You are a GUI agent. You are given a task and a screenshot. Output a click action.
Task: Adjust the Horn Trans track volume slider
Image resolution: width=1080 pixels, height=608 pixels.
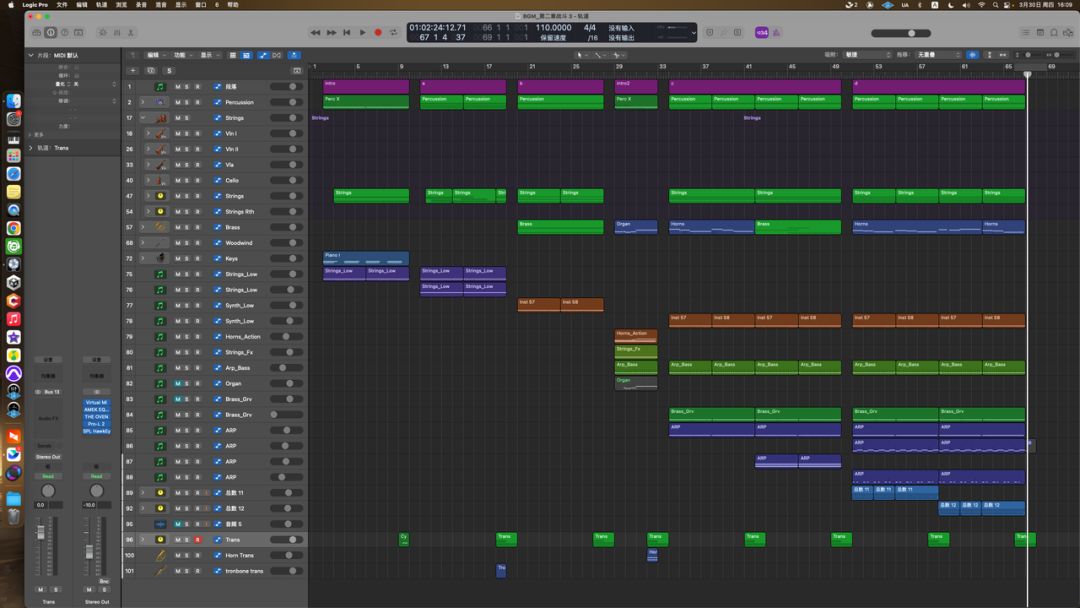pos(287,556)
